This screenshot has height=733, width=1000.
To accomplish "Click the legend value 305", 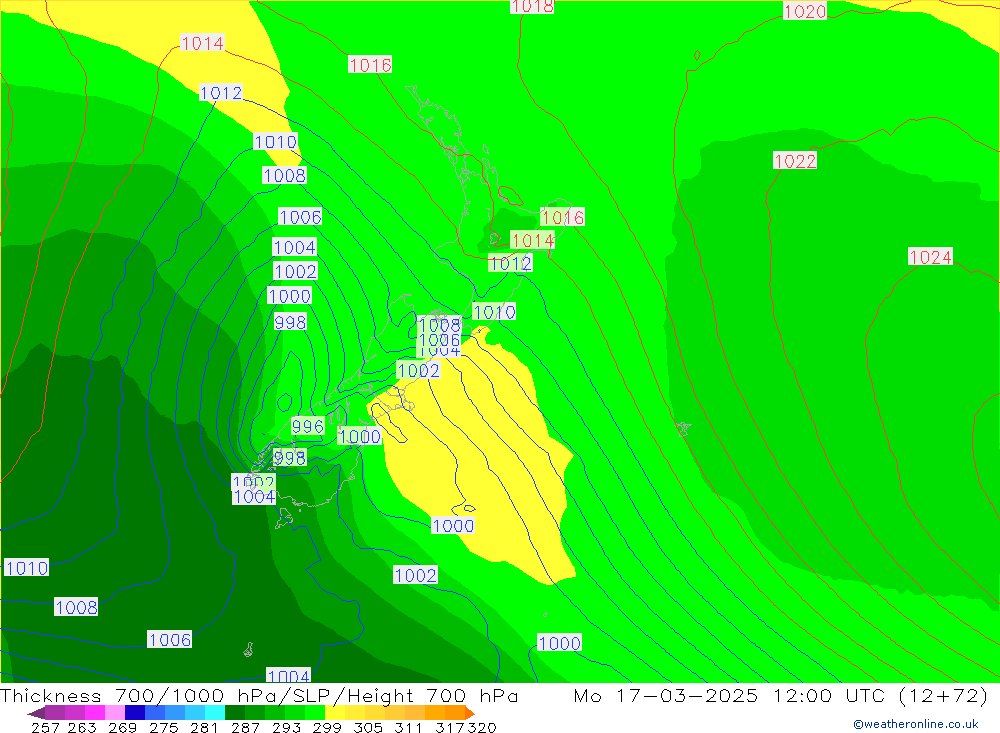I will tap(367, 727).
